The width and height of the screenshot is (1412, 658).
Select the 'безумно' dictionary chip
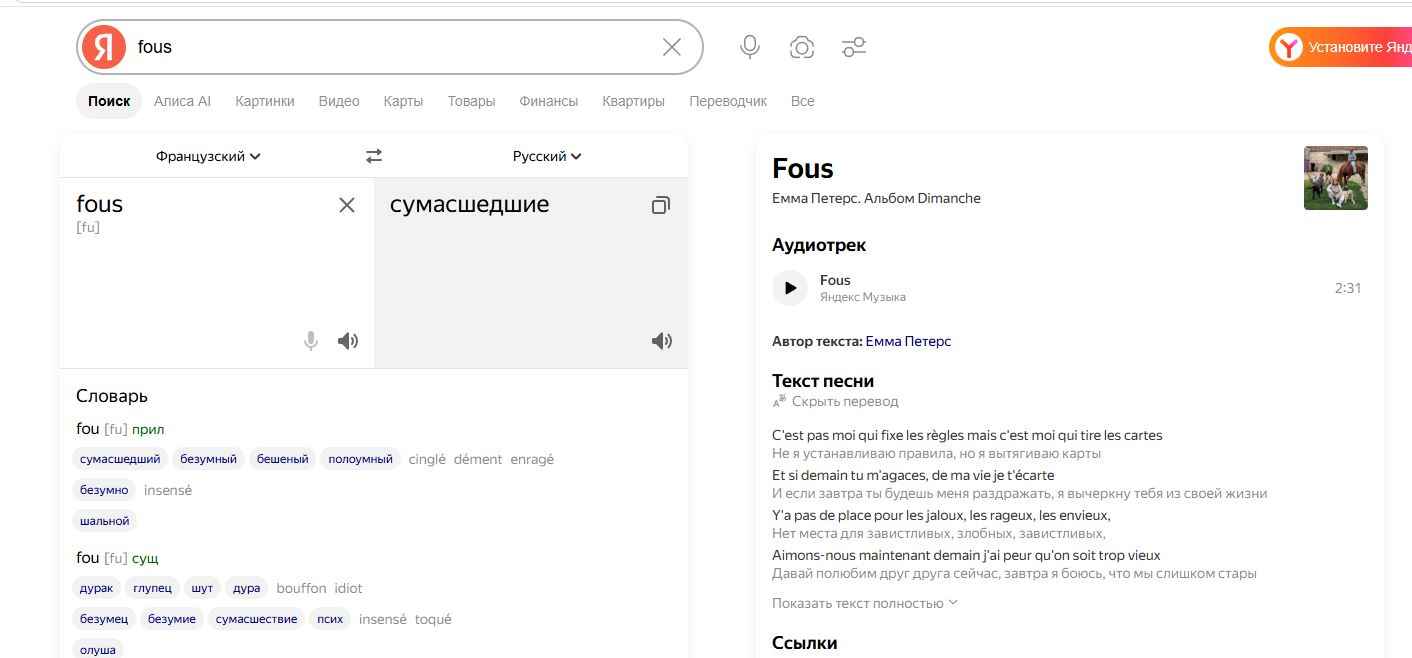pyautogui.click(x=104, y=490)
